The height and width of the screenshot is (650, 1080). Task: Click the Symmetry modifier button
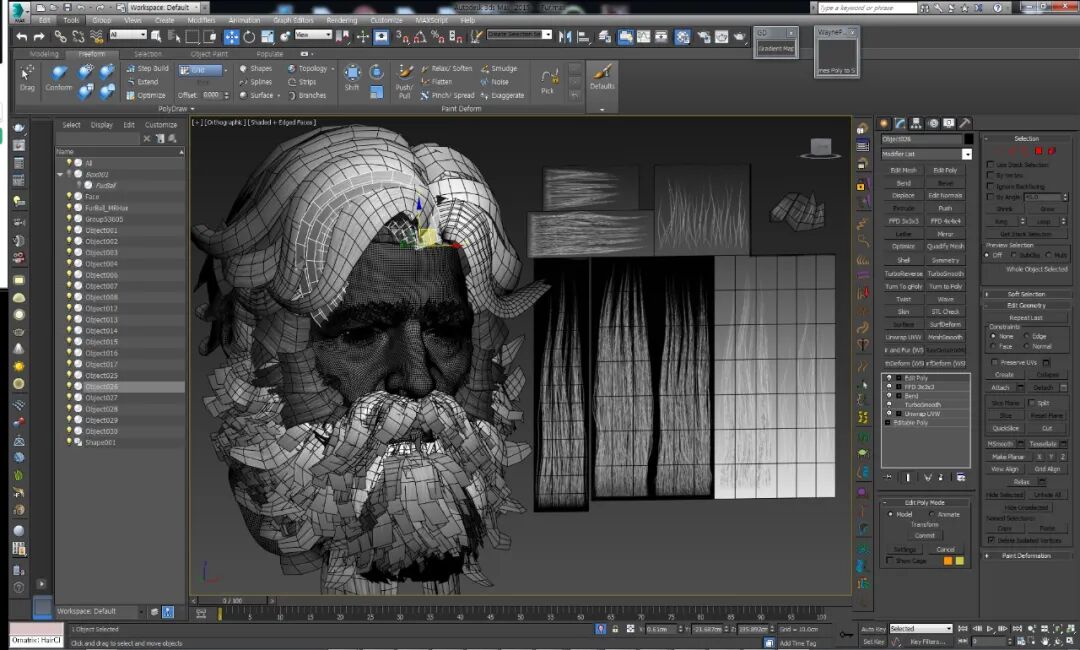click(x=945, y=260)
